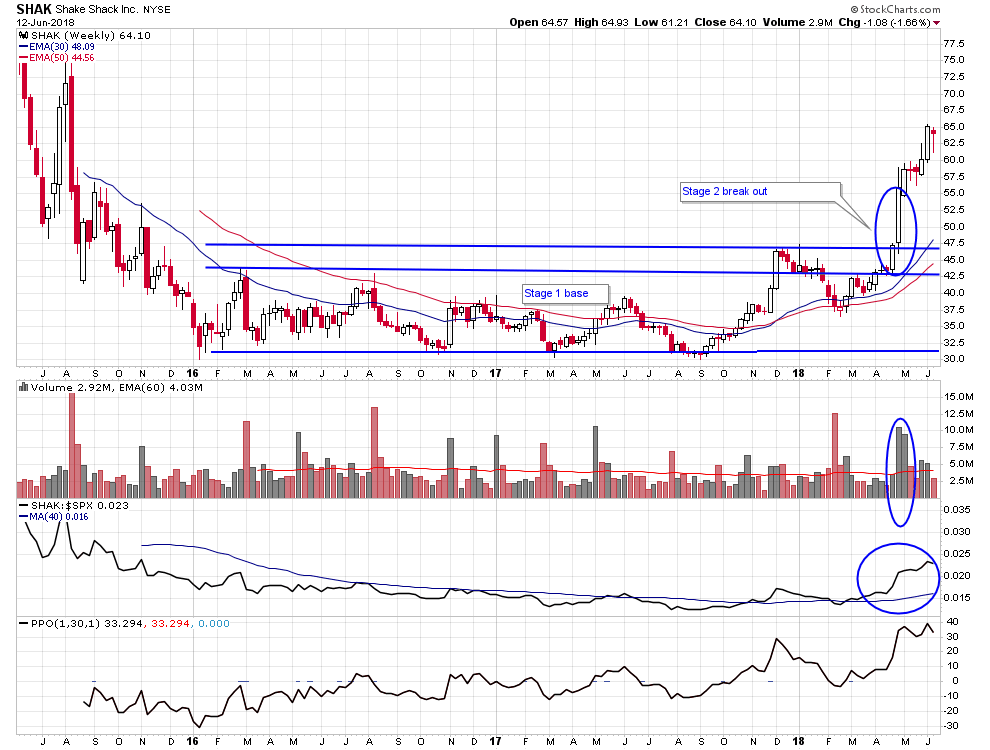
Task: Click the -10 label on the PPO axis
Action: coord(951,696)
